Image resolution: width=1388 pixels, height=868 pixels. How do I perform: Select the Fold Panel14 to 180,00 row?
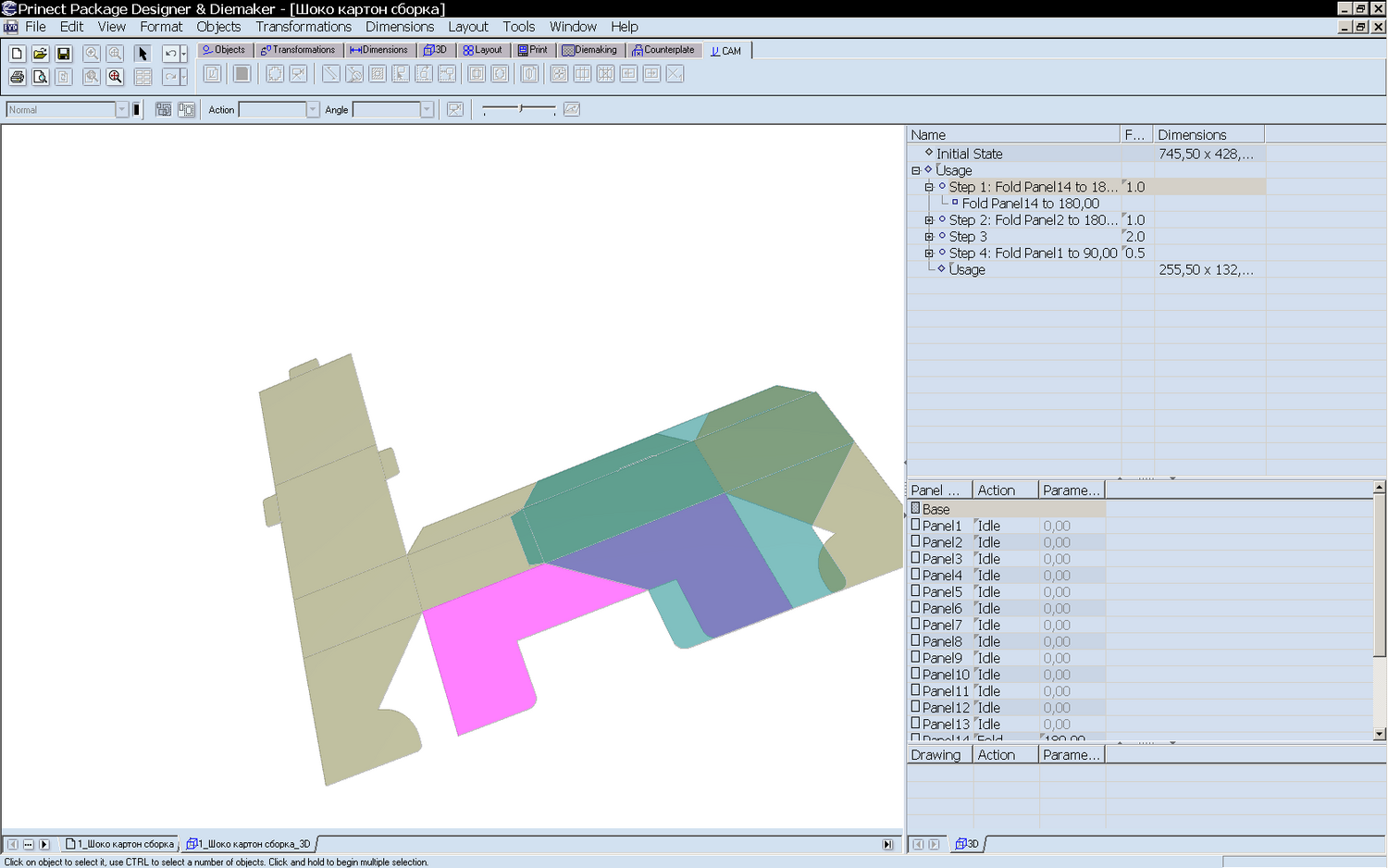tap(1030, 204)
